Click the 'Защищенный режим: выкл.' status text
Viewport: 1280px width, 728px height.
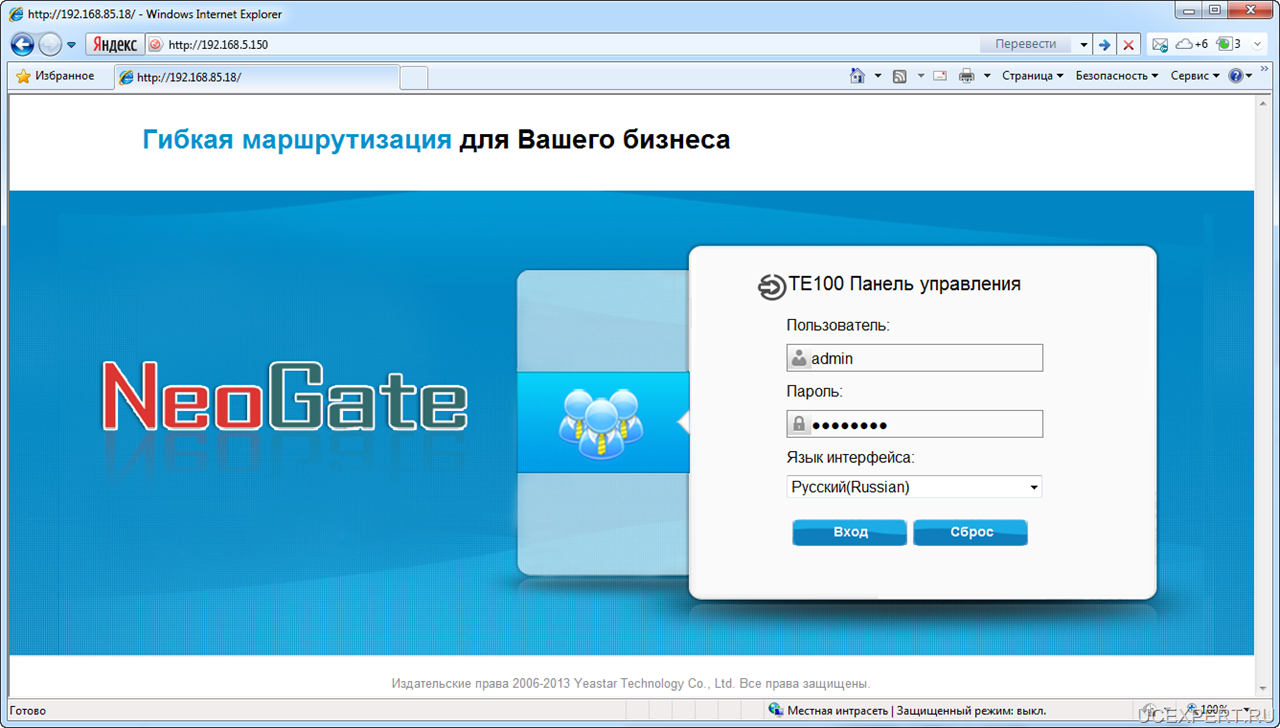pos(971,711)
